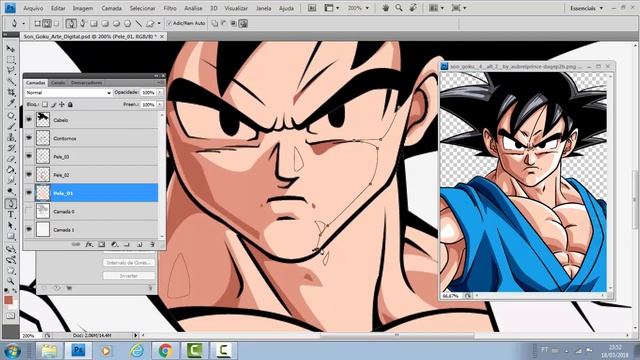This screenshot has height=360, width=640.
Task: Toggle lock transparent pixels in Layers panel
Action: tap(45, 105)
